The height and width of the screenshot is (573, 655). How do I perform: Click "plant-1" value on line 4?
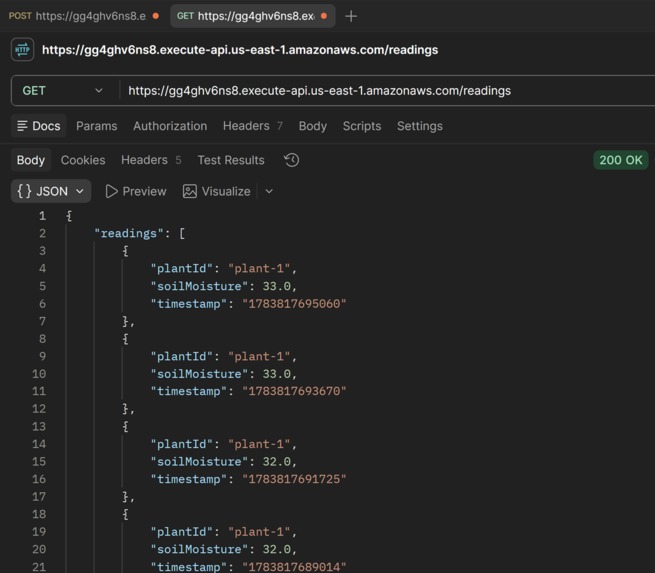pyautogui.click(x=259, y=269)
